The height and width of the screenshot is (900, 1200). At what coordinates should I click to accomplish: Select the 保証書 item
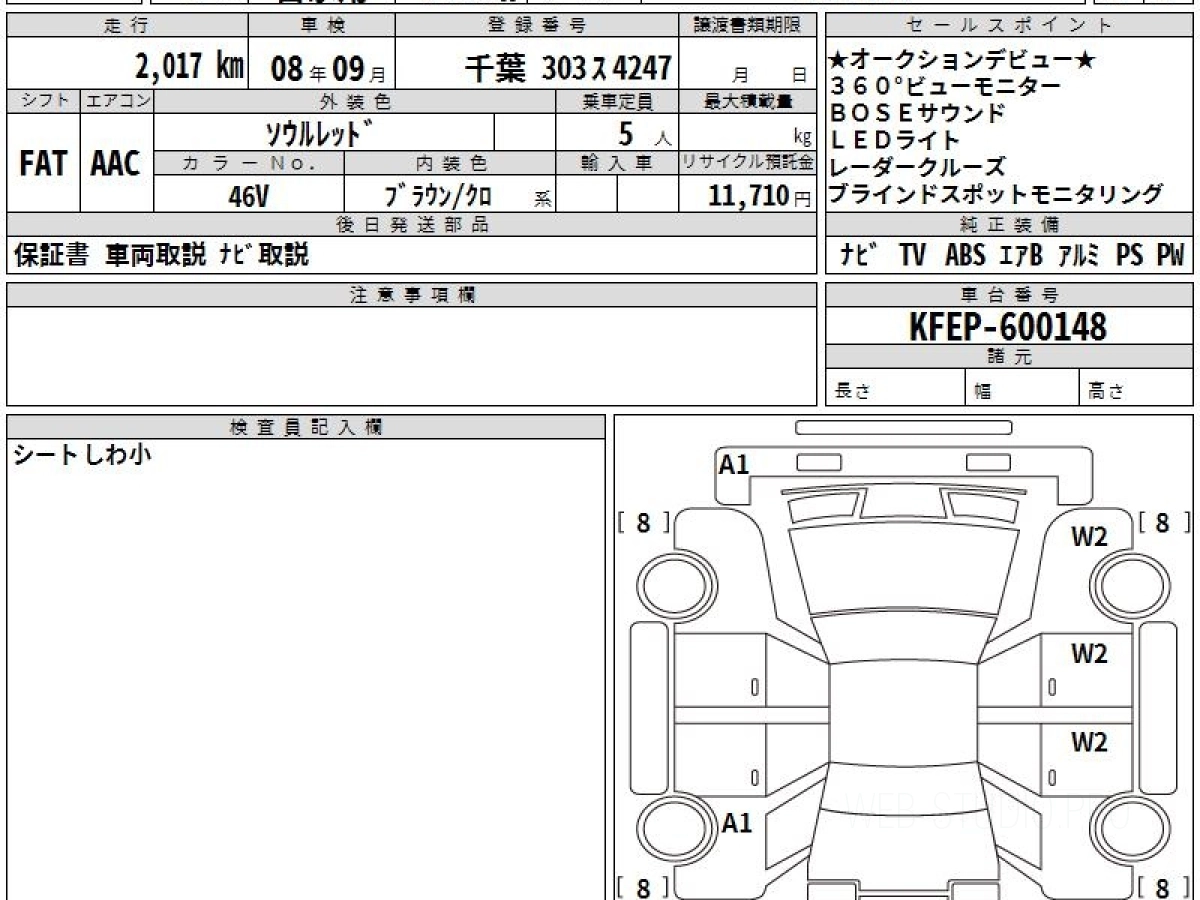(x=52, y=256)
